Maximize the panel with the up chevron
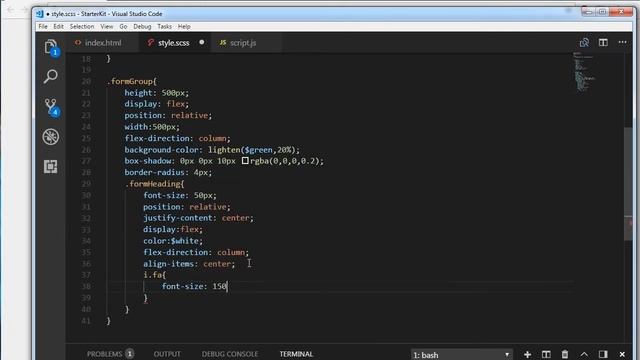 click(584, 354)
